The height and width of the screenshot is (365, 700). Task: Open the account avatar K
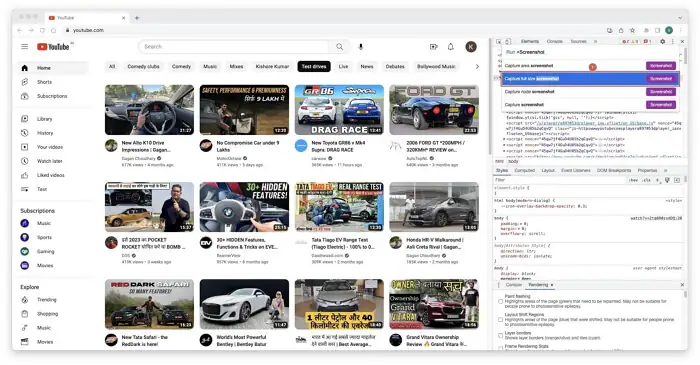pyautogui.click(x=471, y=46)
